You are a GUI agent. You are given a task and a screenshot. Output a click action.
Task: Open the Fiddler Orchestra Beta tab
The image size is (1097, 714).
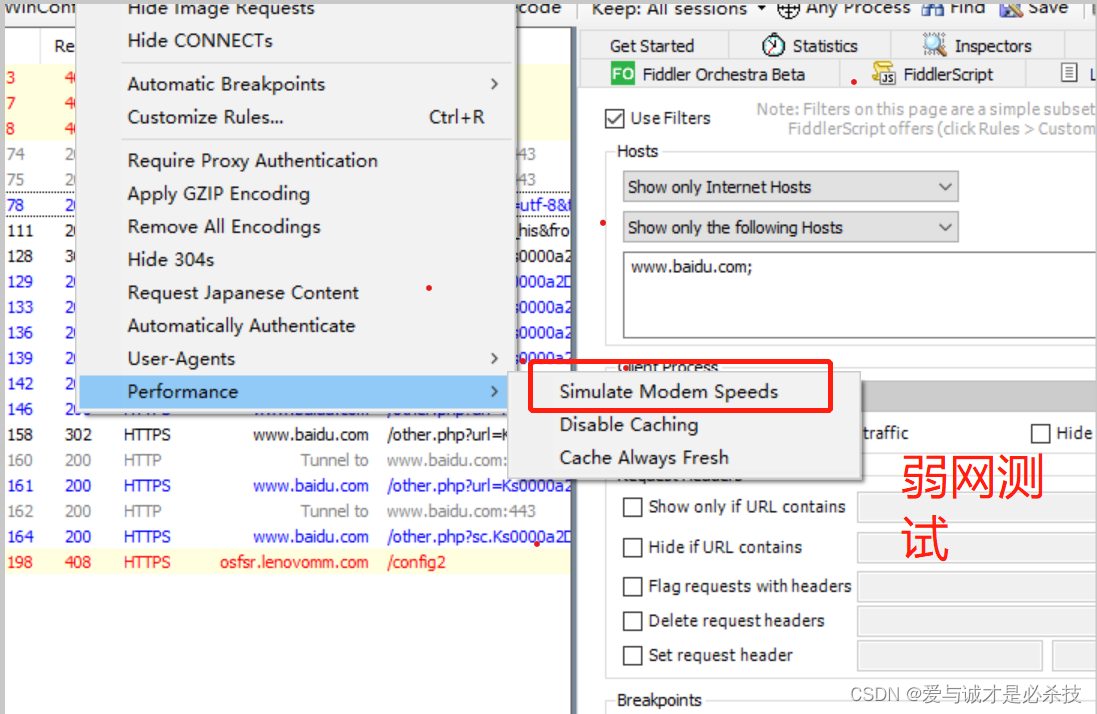pos(710,74)
